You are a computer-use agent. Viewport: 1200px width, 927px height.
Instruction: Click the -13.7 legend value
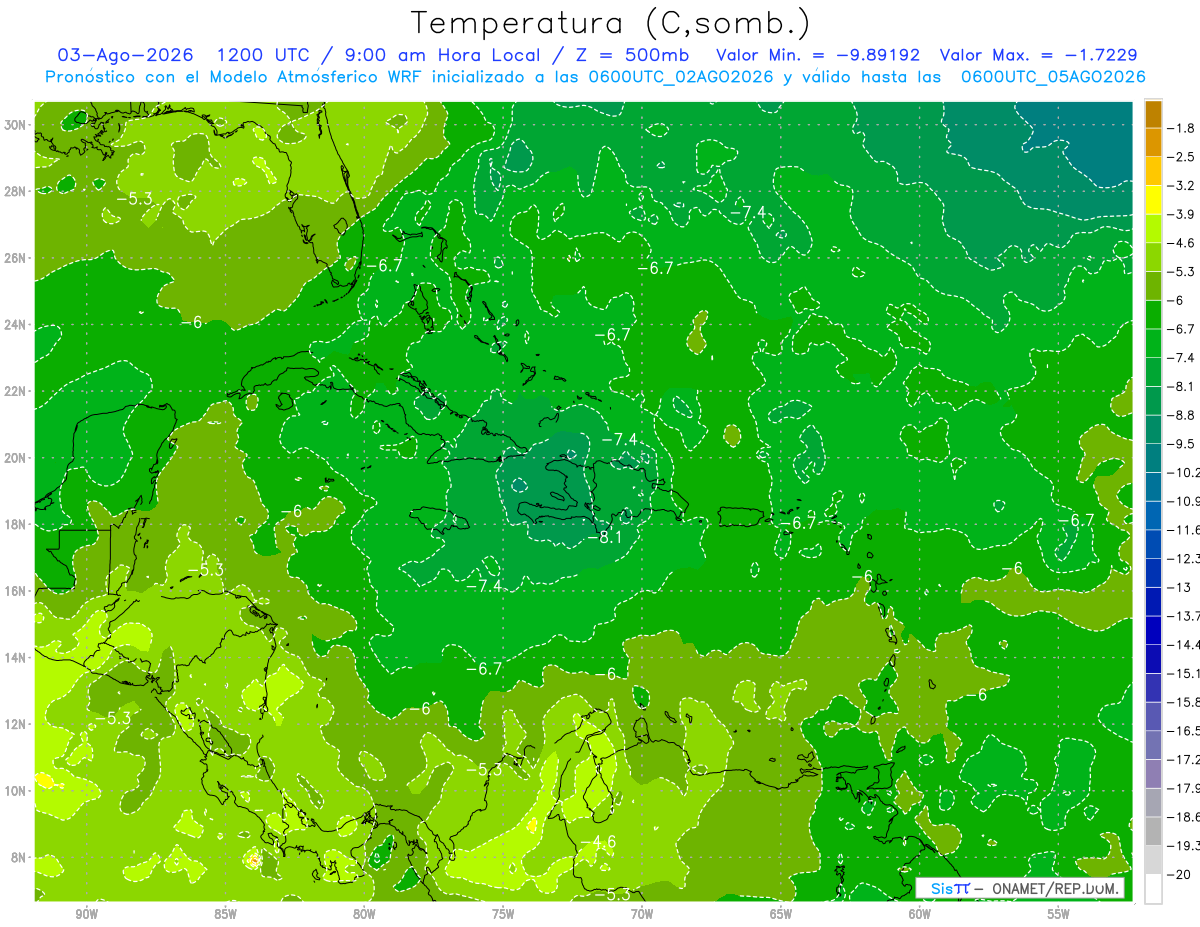[x=1183, y=616]
